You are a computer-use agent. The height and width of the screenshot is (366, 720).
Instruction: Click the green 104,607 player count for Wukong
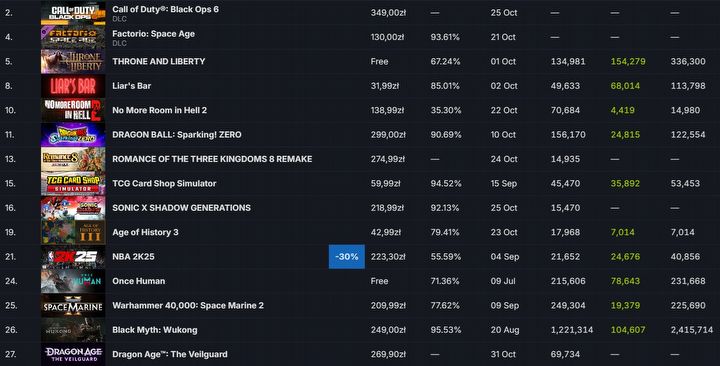628,330
